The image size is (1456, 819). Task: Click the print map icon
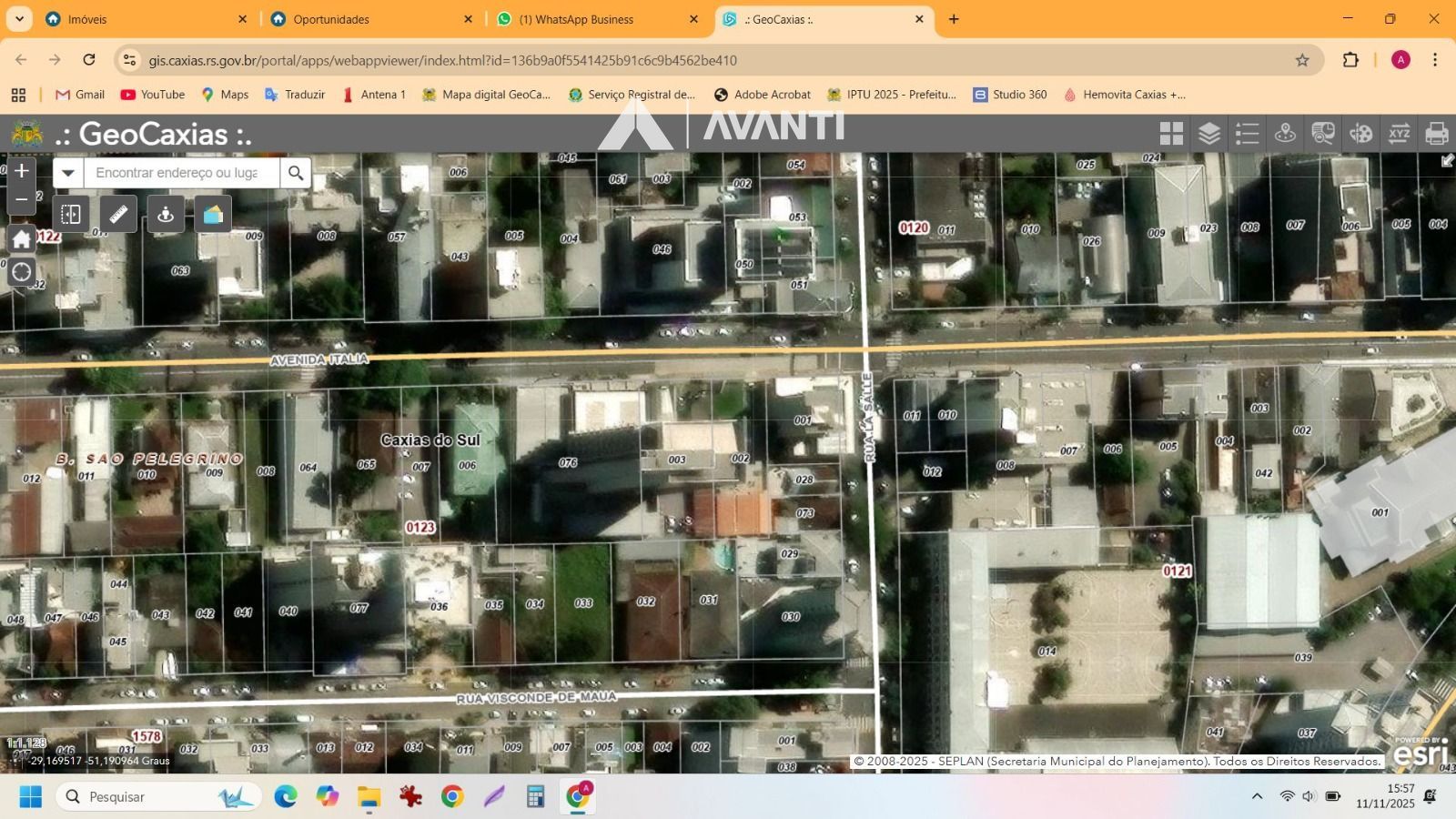[x=1437, y=134]
